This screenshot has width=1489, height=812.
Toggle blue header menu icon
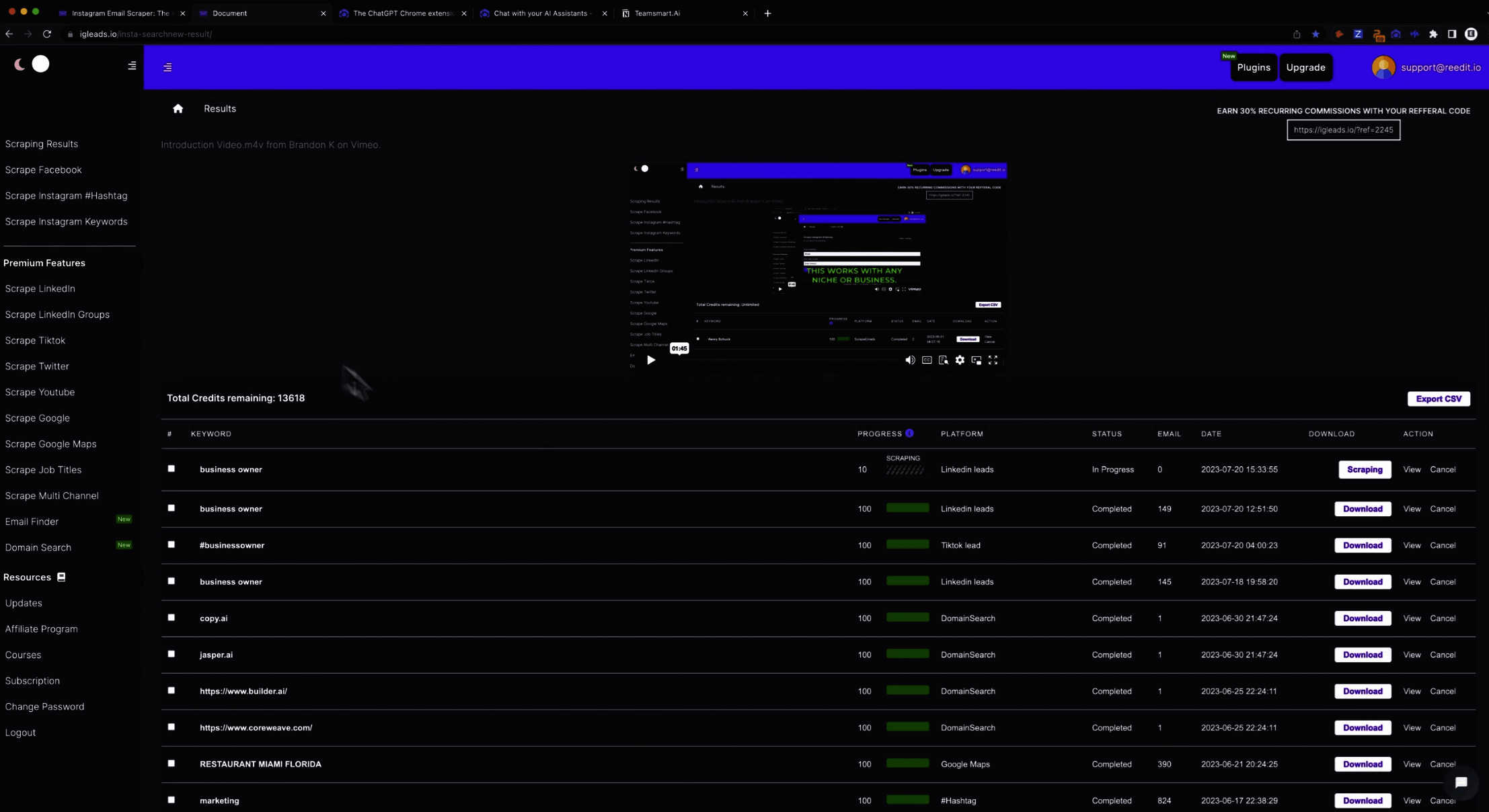click(x=167, y=67)
